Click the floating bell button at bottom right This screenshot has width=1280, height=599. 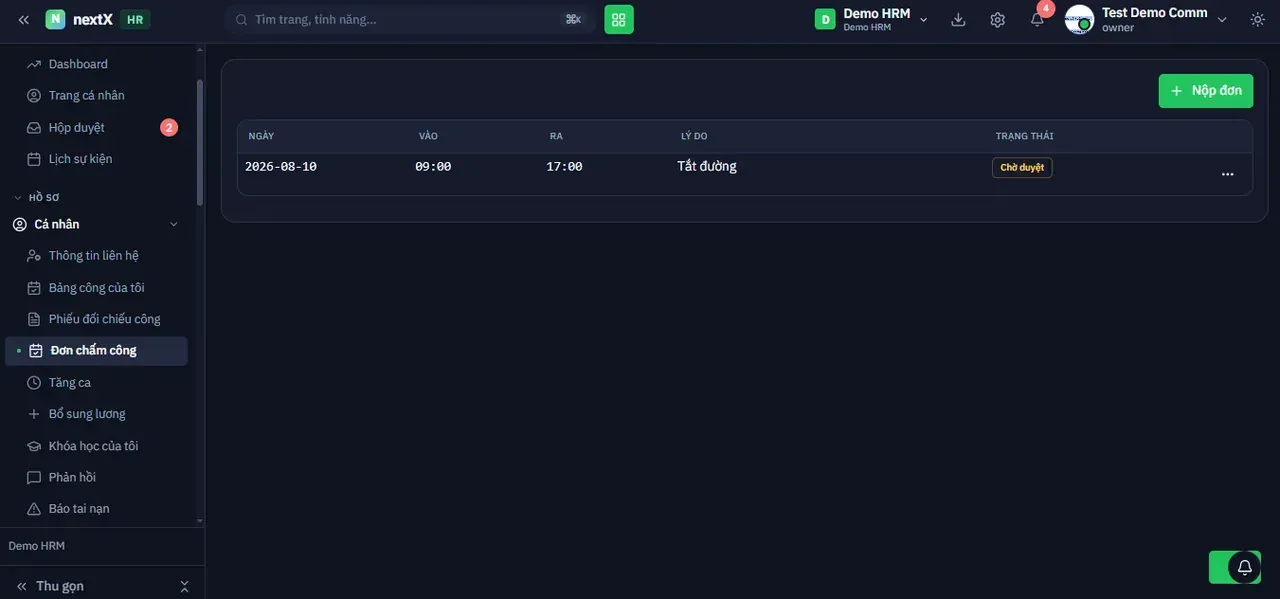(1244, 567)
